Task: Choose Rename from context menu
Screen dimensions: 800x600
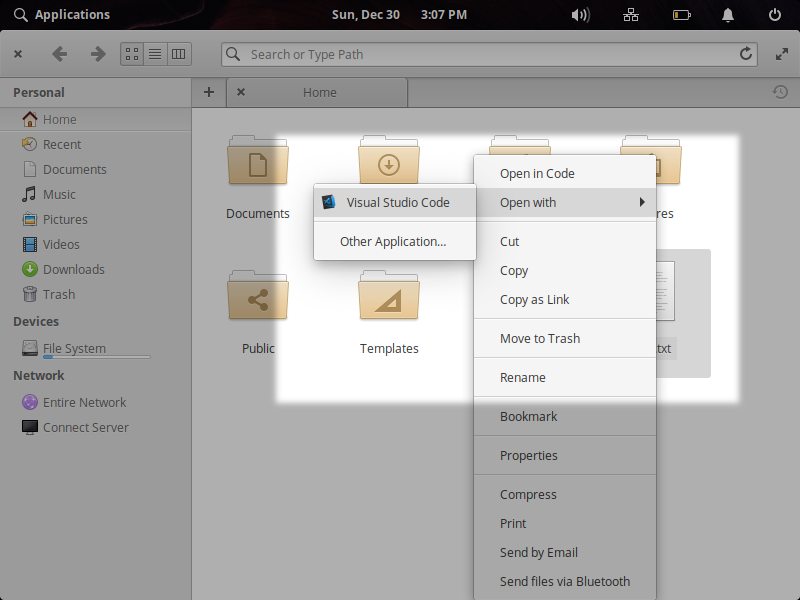Action: [565, 378]
